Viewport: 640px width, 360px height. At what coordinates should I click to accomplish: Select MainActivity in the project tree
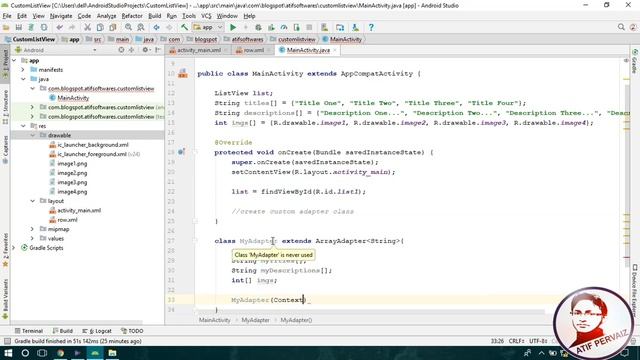point(73,98)
